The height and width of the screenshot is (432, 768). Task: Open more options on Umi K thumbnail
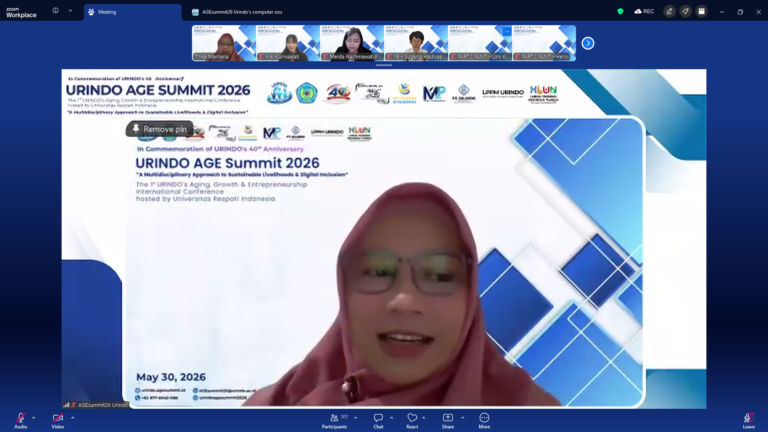pos(506,31)
